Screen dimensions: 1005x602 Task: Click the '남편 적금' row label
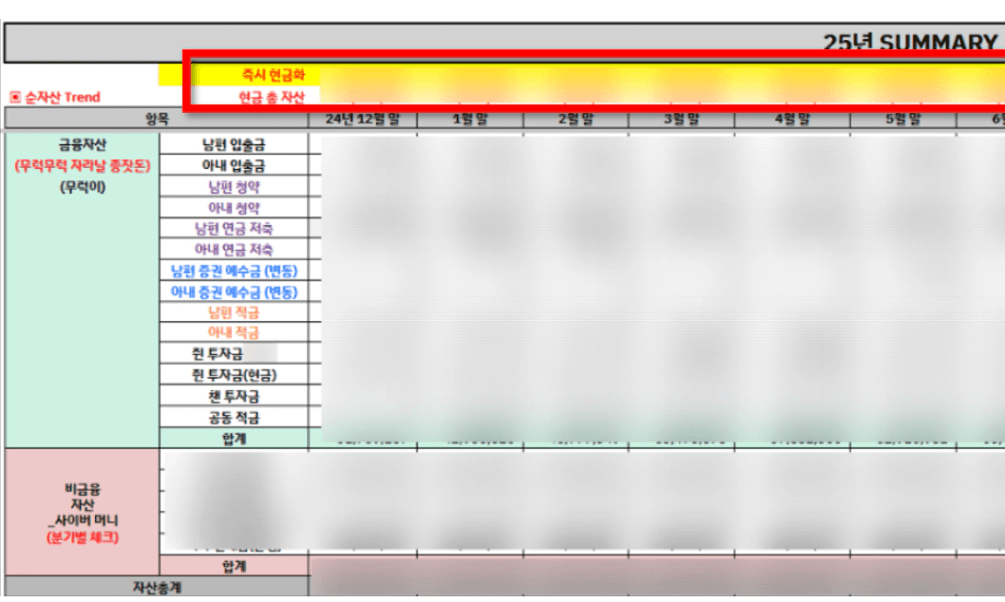pyautogui.click(x=234, y=312)
